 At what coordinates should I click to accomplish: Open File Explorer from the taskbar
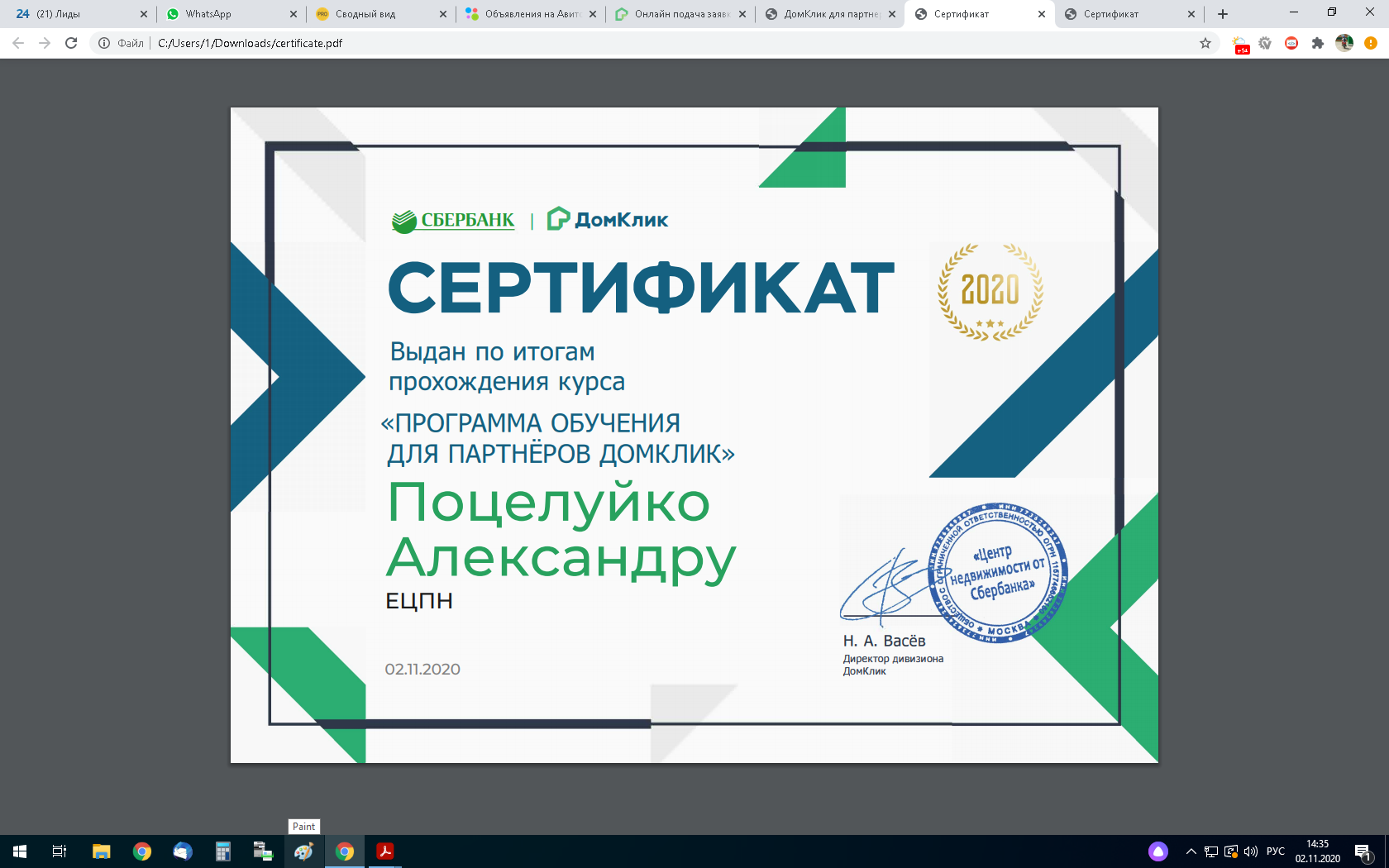102,851
